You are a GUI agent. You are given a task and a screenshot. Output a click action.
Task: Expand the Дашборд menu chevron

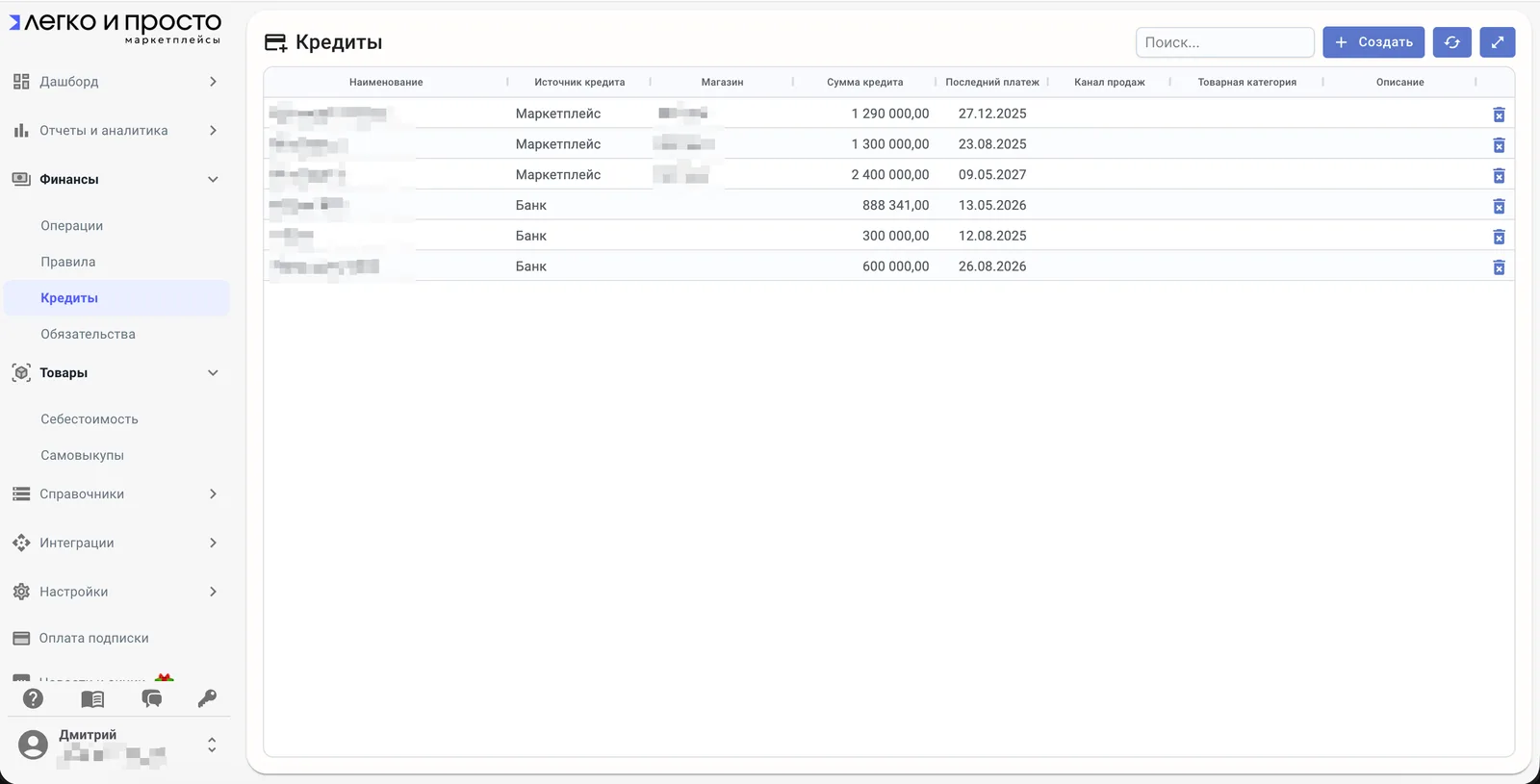point(213,82)
